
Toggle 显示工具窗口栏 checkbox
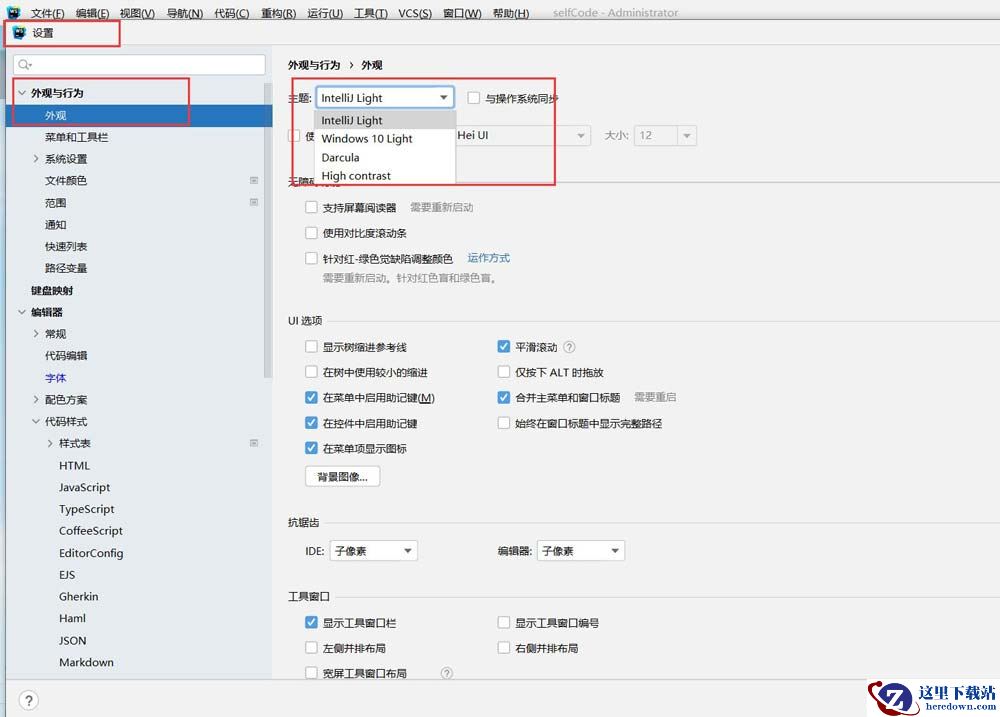tap(311, 622)
